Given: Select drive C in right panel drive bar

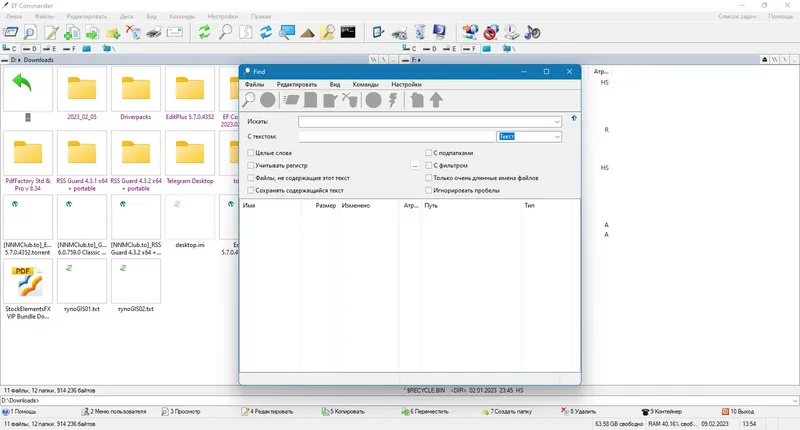Looking at the screenshot, I should tap(409, 48).
